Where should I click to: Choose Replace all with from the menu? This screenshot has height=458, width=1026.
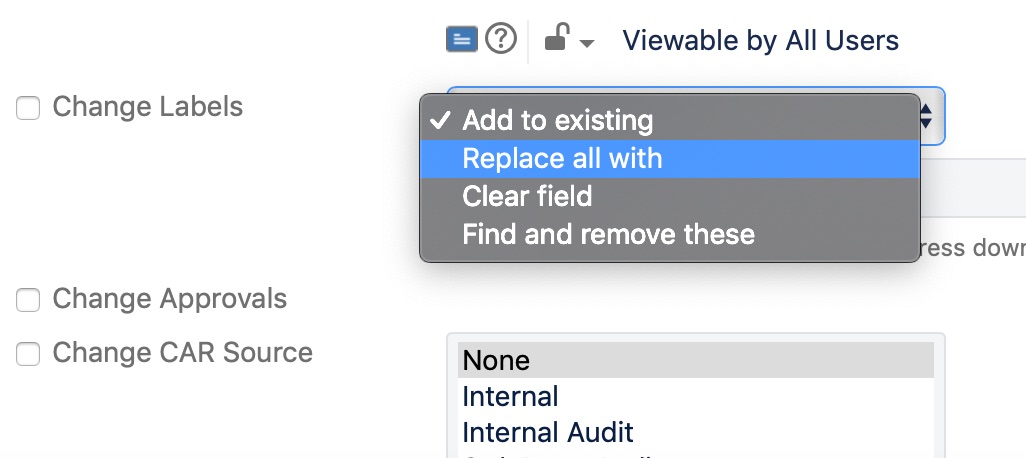[562, 159]
